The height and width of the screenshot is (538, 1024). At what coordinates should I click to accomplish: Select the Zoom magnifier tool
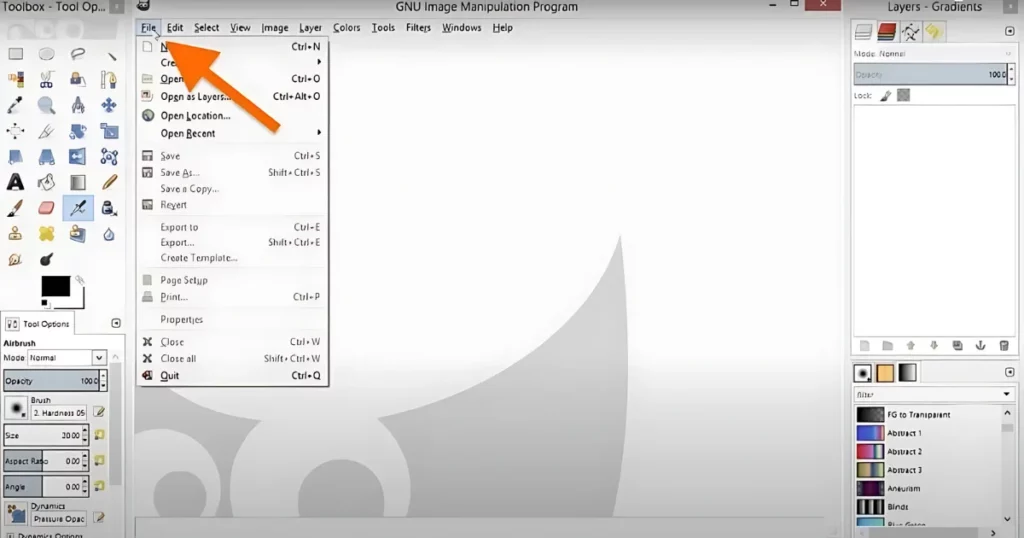coord(46,105)
